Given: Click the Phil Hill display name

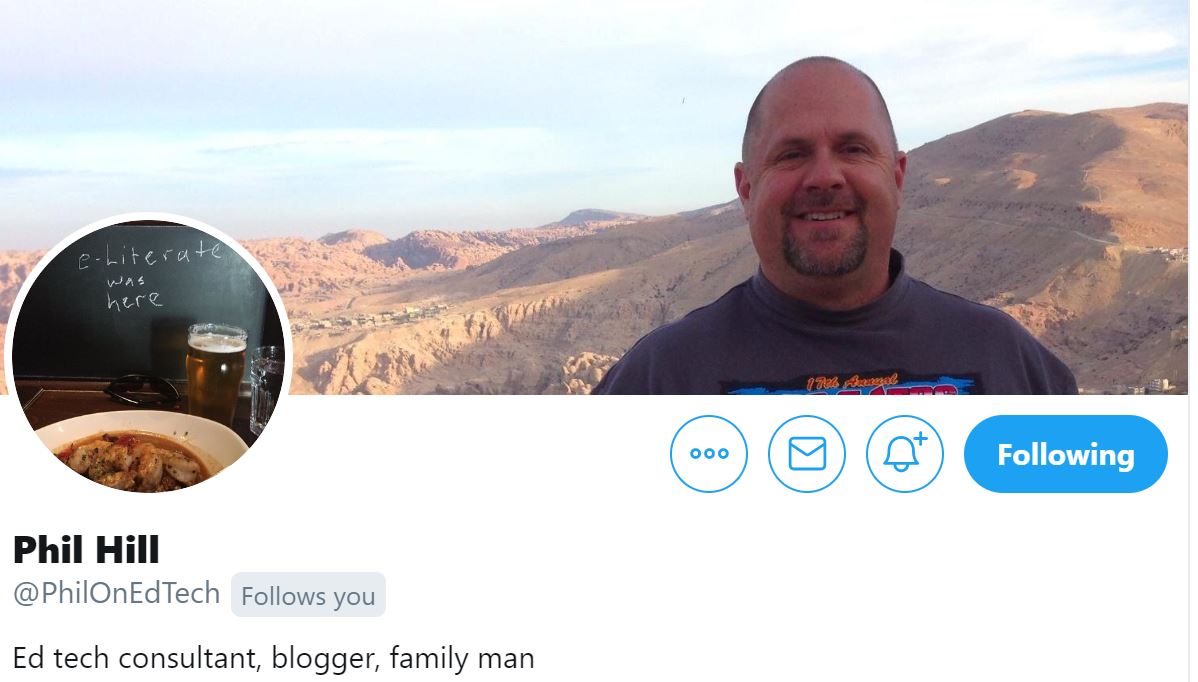Looking at the screenshot, I should tap(86, 550).
